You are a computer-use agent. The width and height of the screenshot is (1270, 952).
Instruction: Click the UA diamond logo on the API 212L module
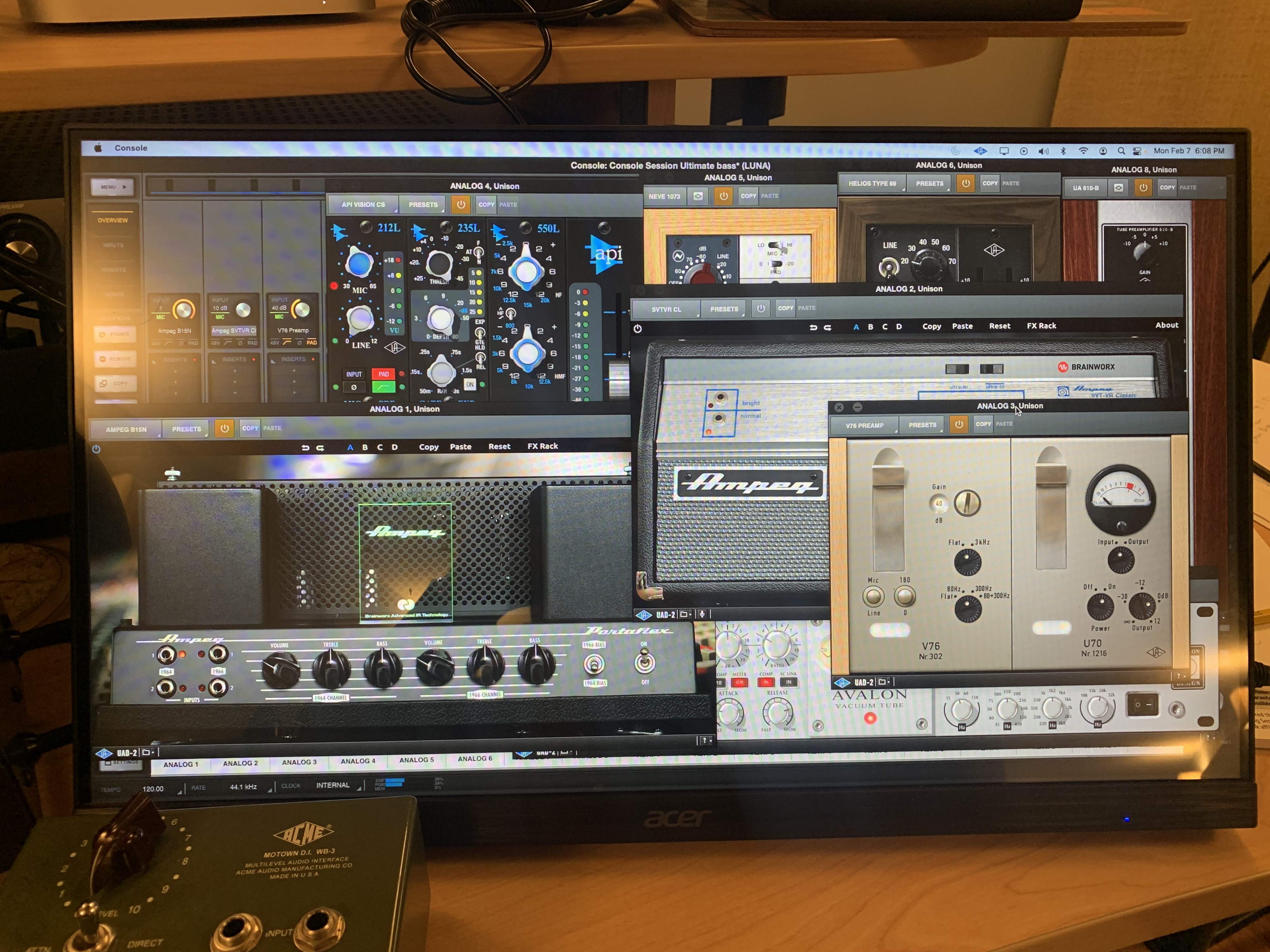point(394,347)
